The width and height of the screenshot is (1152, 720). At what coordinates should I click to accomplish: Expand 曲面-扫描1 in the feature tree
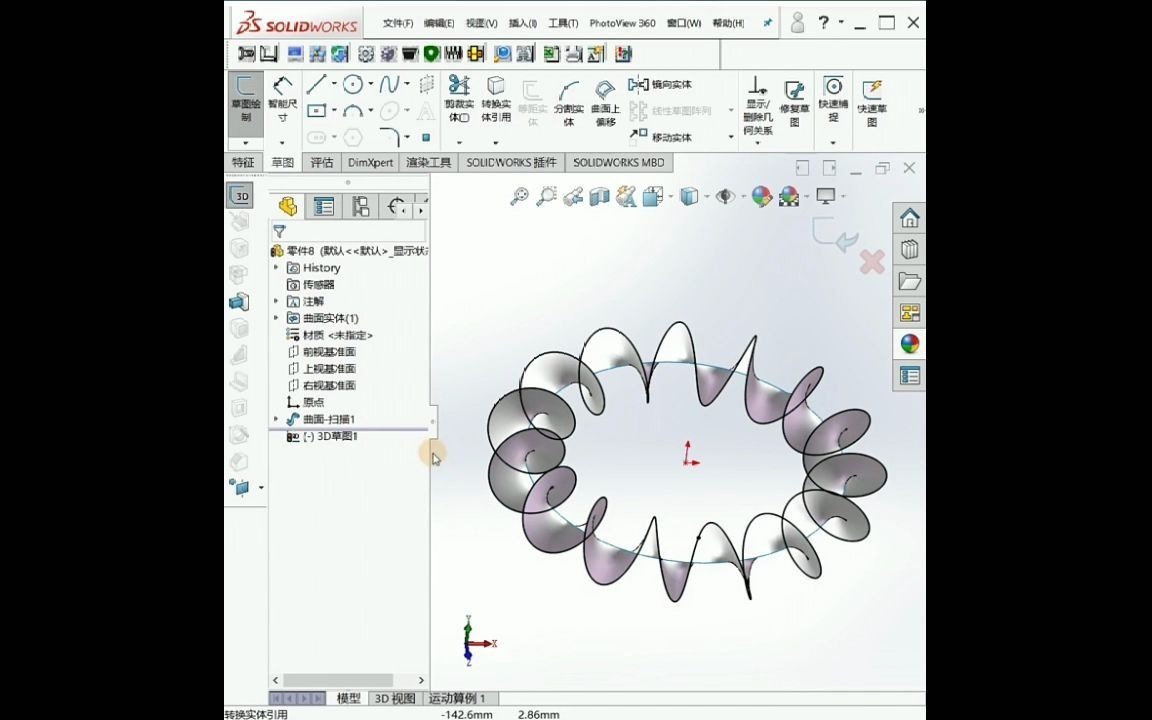(x=276, y=418)
